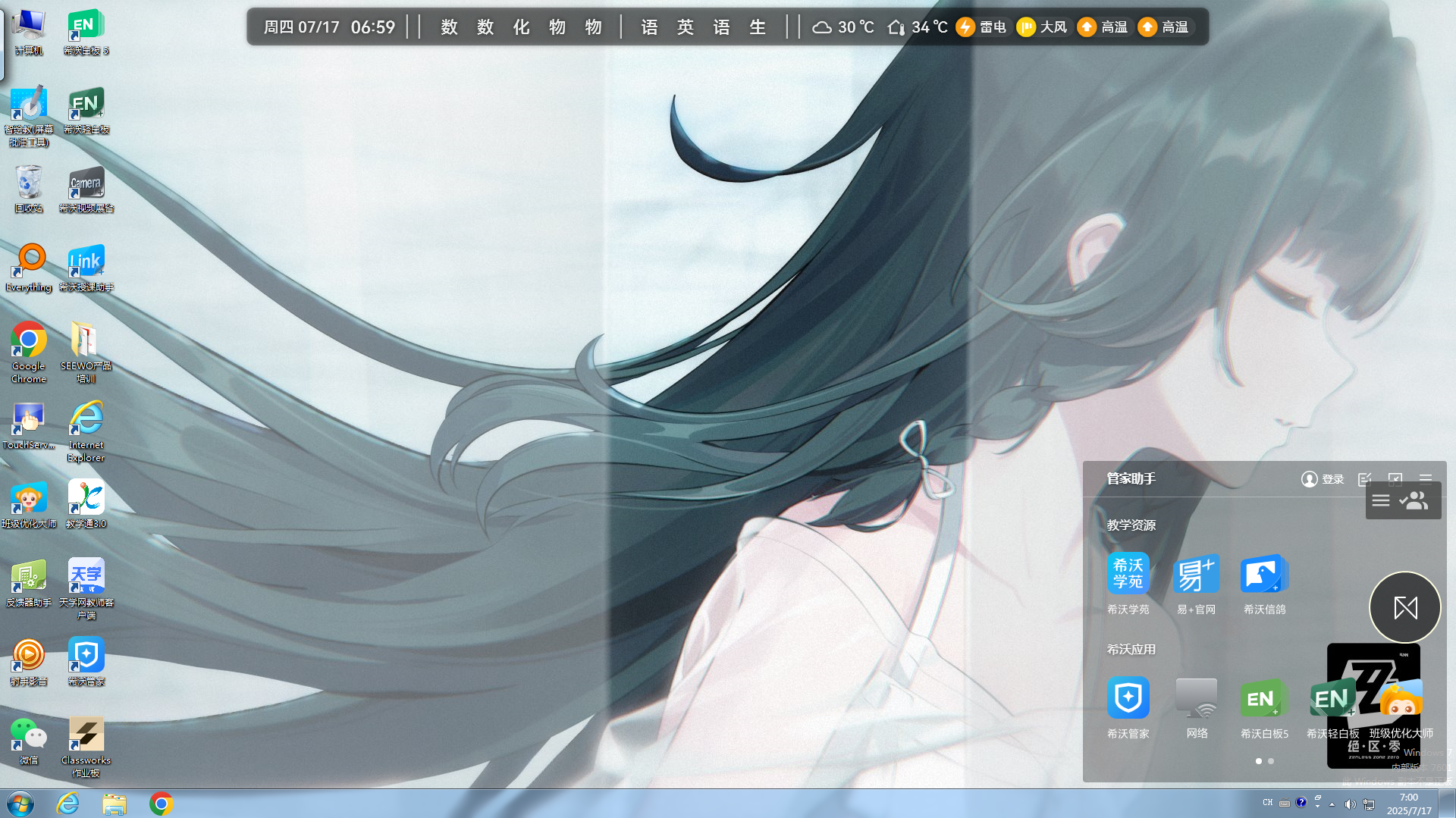Click the 大风 weather alert badge
Screen dimensions: 1456x818
[x=1042, y=27]
